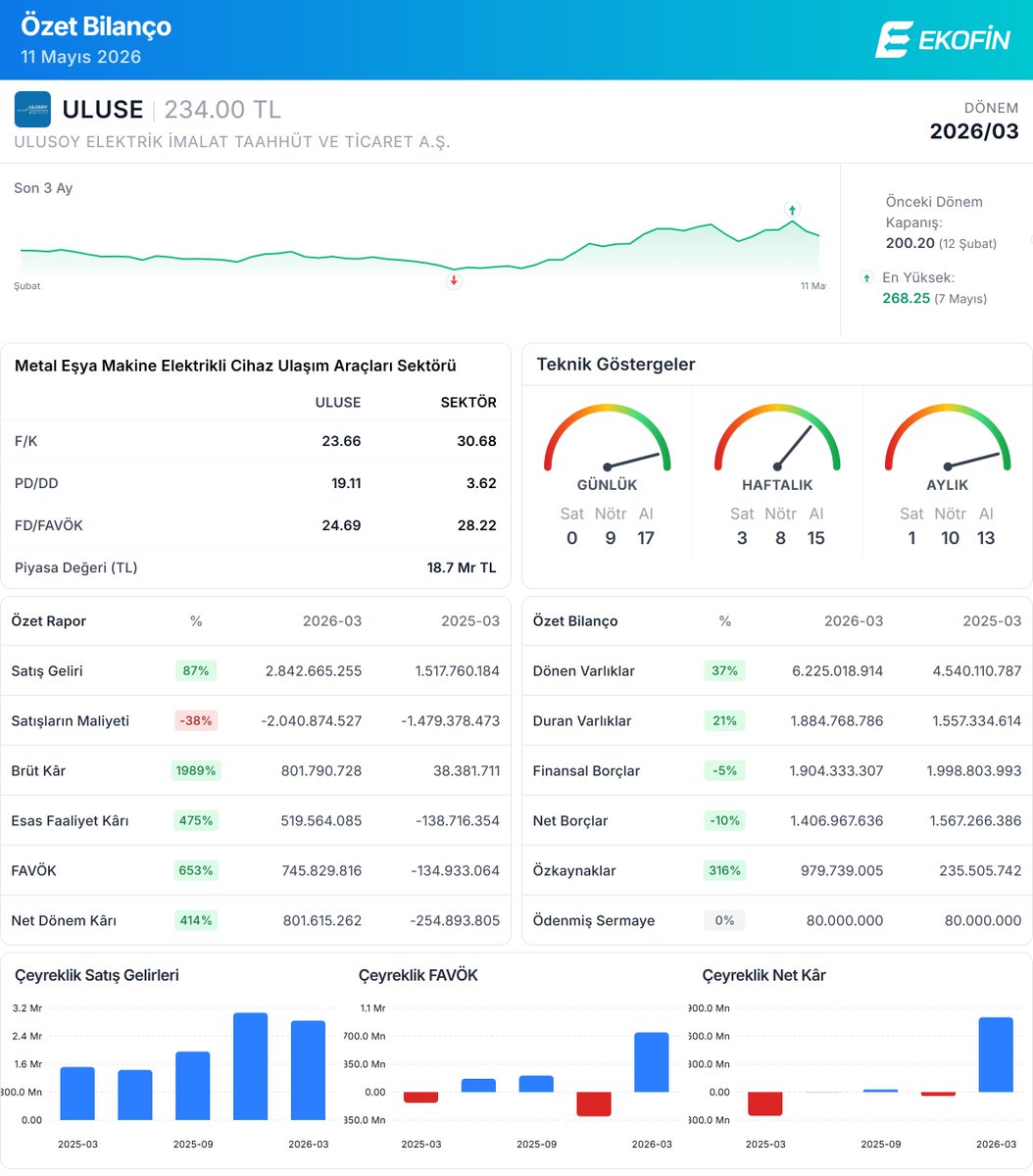
Task: Click Dönen Varlıklar value 6.225.018.914
Action: tap(838, 671)
